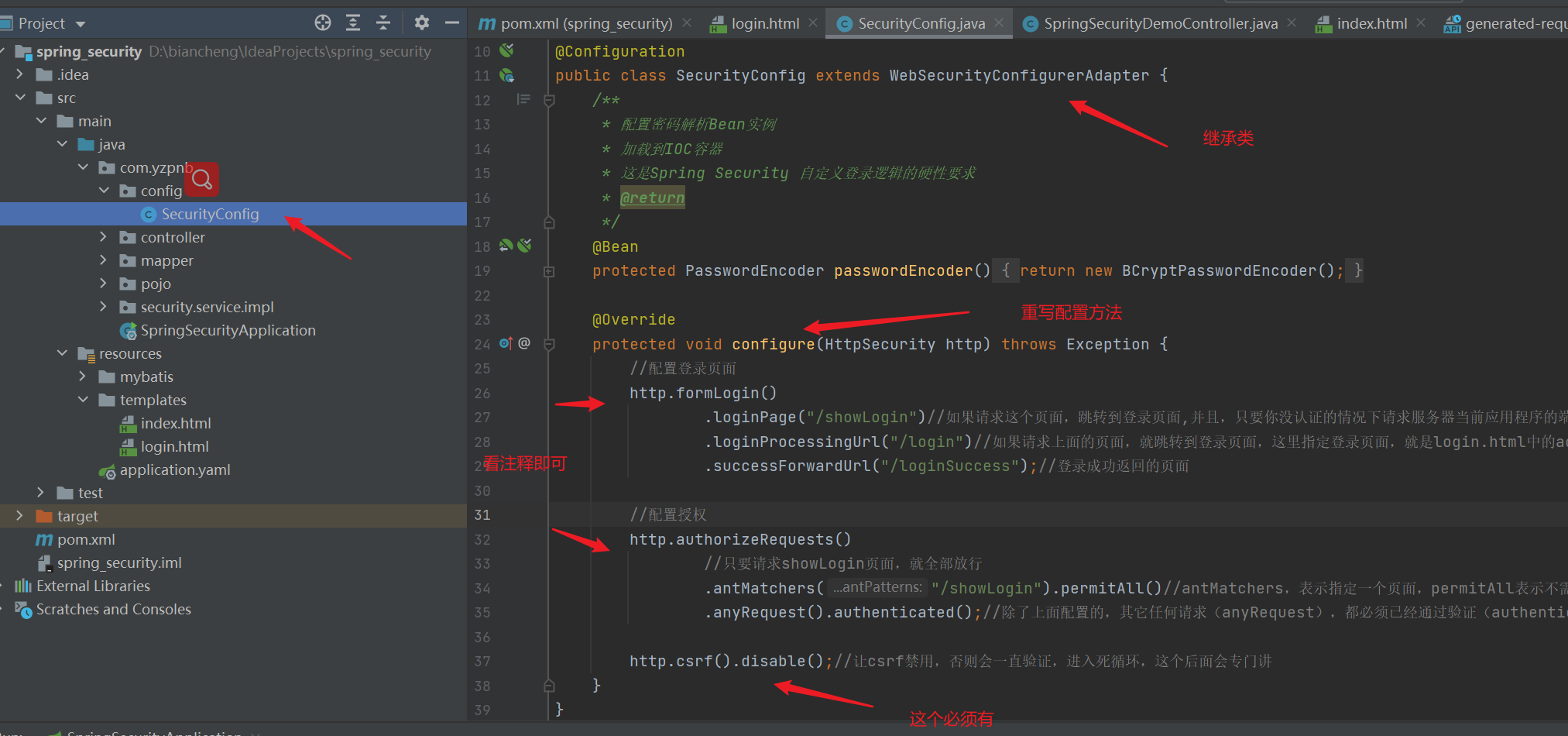This screenshot has width=1568, height=736.
Task: Click the Collapse All icon in Project toolbar
Action: click(383, 22)
